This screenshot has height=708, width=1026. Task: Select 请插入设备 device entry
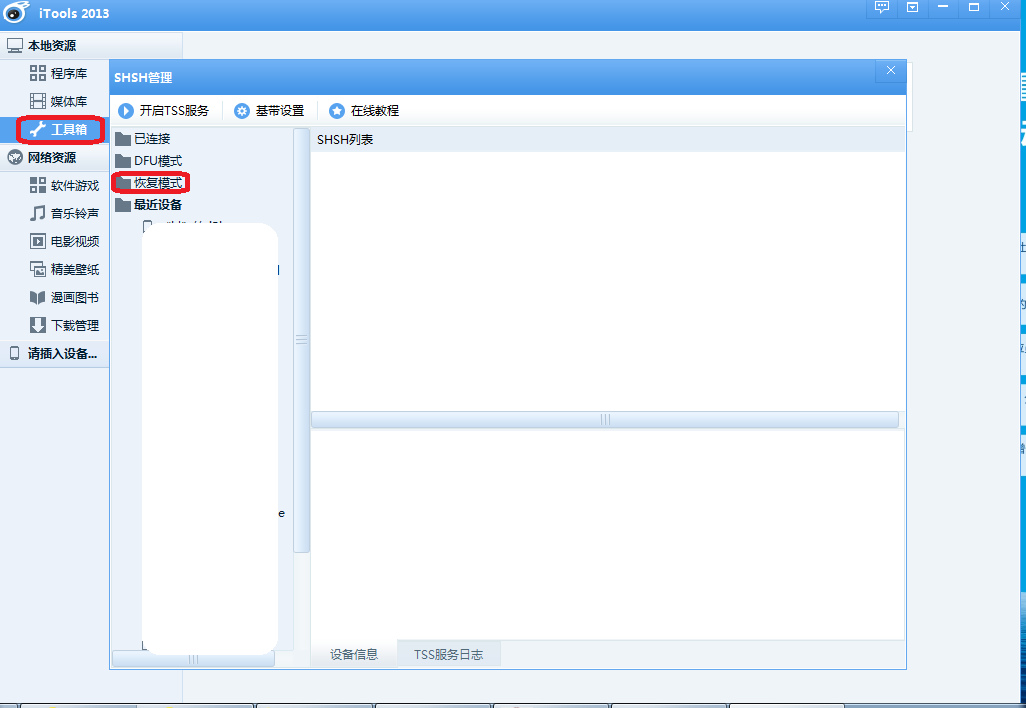point(54,354)
